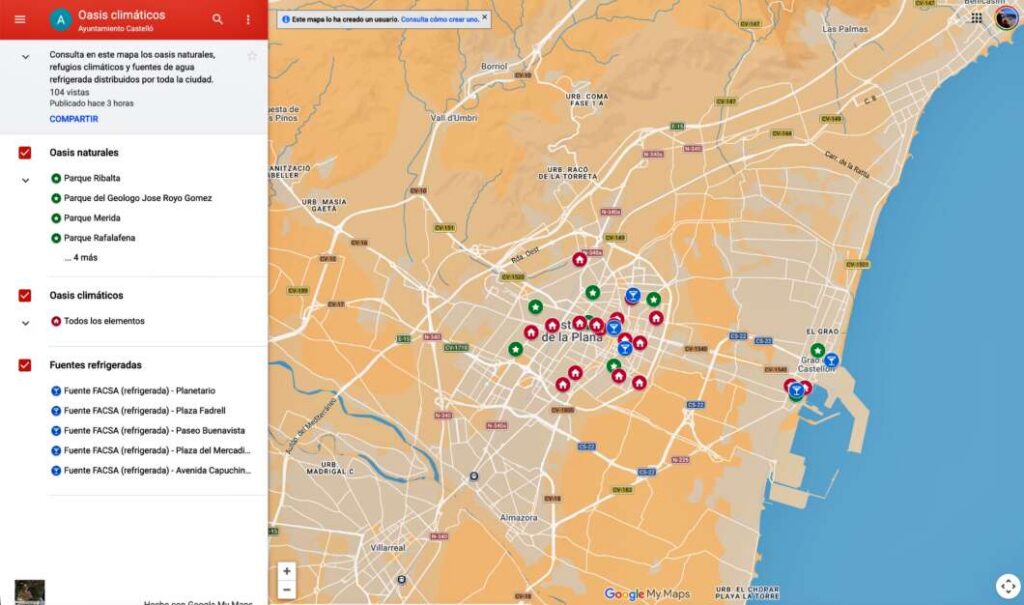
Task: Click the northernmost red house marker near Rda. Oest
Action: (x=579, y=260)
